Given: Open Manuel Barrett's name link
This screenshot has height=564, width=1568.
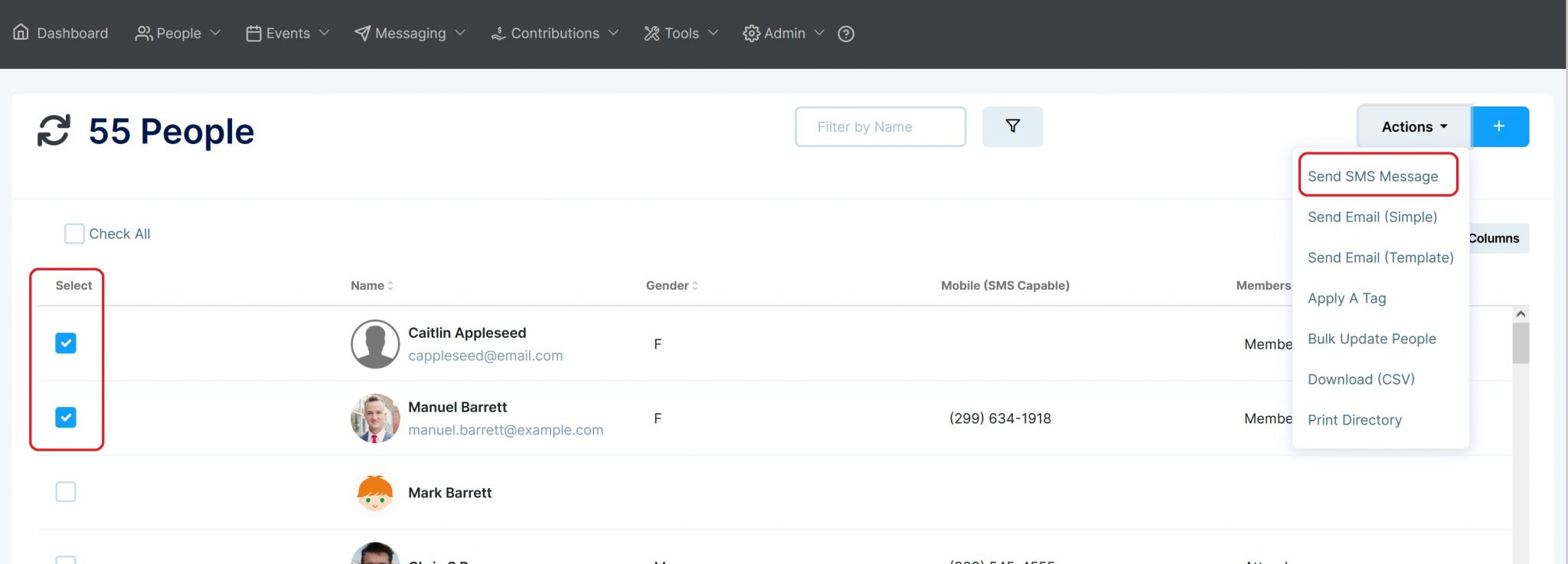Looking at the screenshot, I should (457, 407).
